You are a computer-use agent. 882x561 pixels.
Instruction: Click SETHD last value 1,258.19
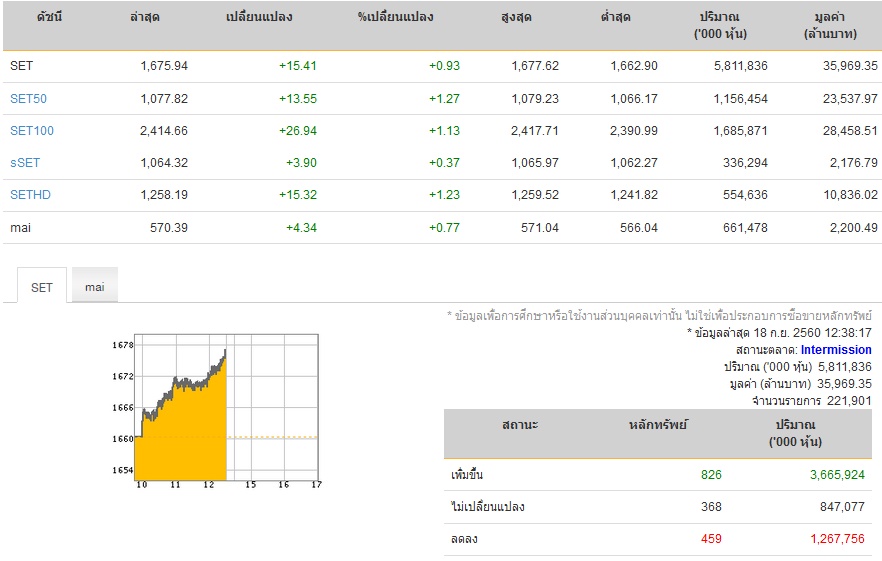[164, 195]
